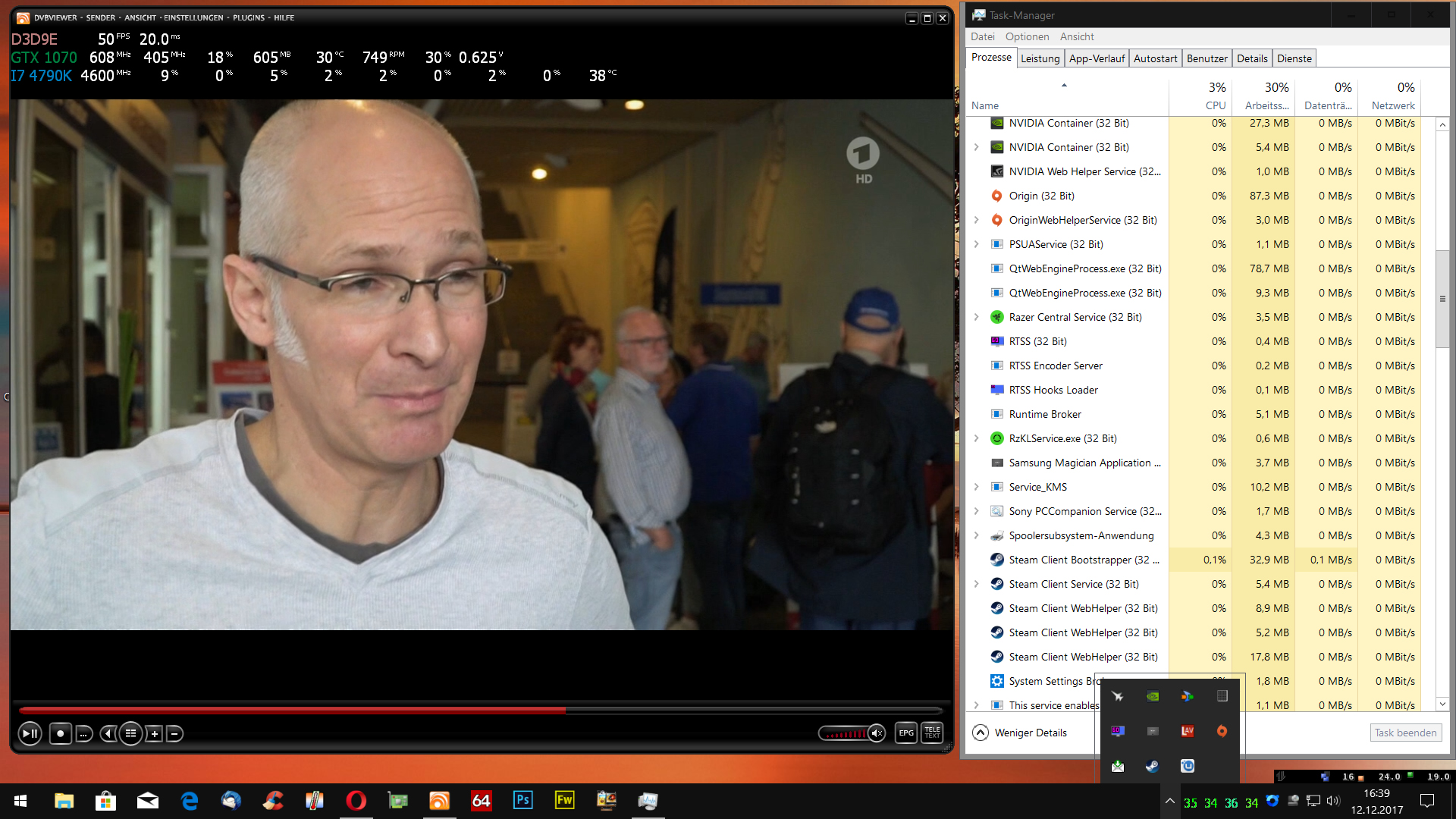Switch to the Leistung tab
The height and width of the screenshot is (819, 1456).
(1040, 58)
